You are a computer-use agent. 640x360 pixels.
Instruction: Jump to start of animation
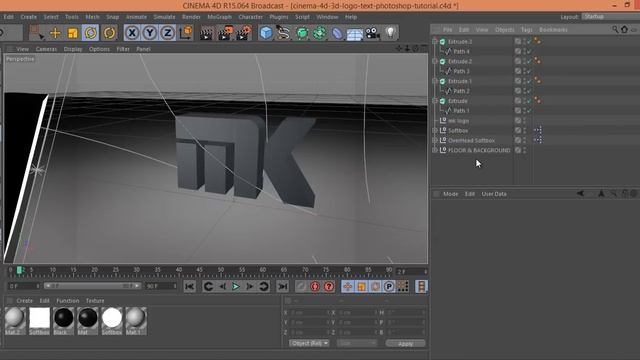(189, 287)
